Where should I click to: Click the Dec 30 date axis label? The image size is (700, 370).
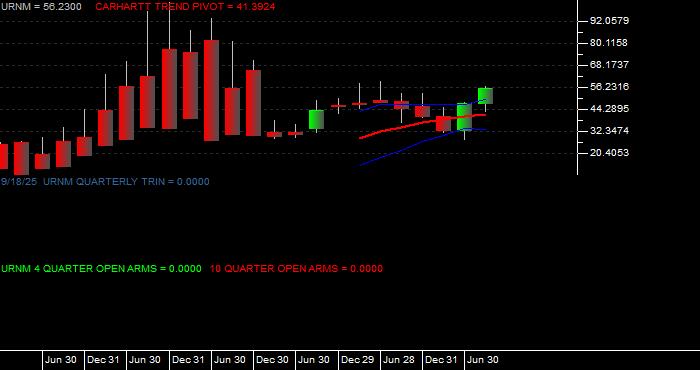[x=272, y=360]
